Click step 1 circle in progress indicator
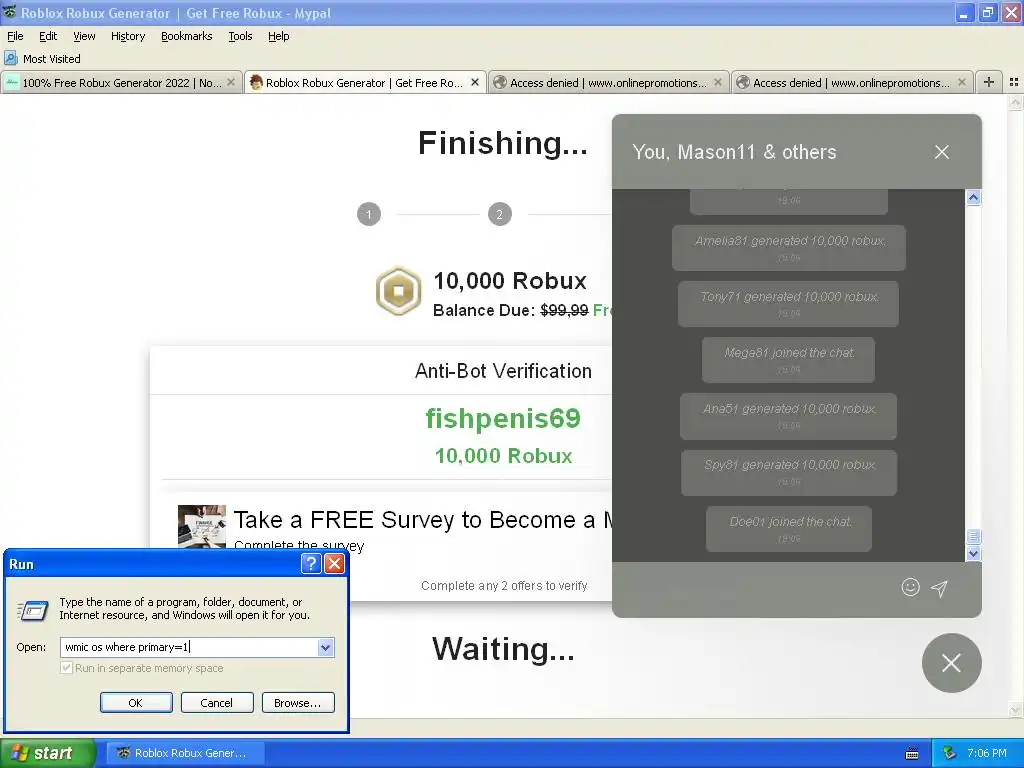1024x768 pixels. (369, 214)
